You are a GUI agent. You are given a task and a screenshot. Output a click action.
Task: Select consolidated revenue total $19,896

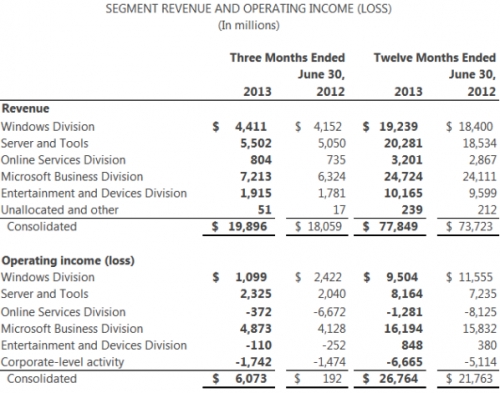pyautogui.click(x=239, y=227)
